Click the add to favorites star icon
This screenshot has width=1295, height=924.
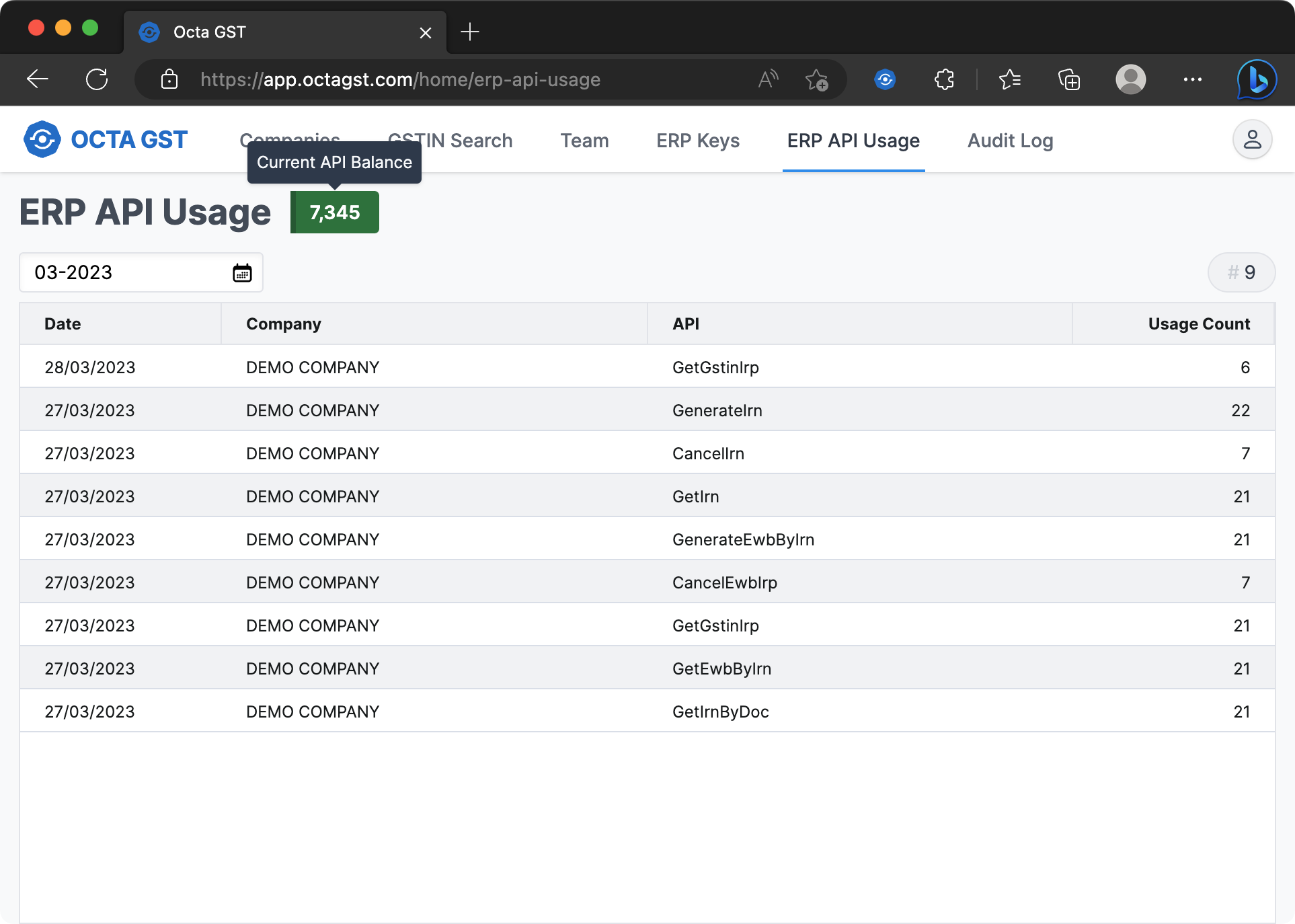[816, 80]
